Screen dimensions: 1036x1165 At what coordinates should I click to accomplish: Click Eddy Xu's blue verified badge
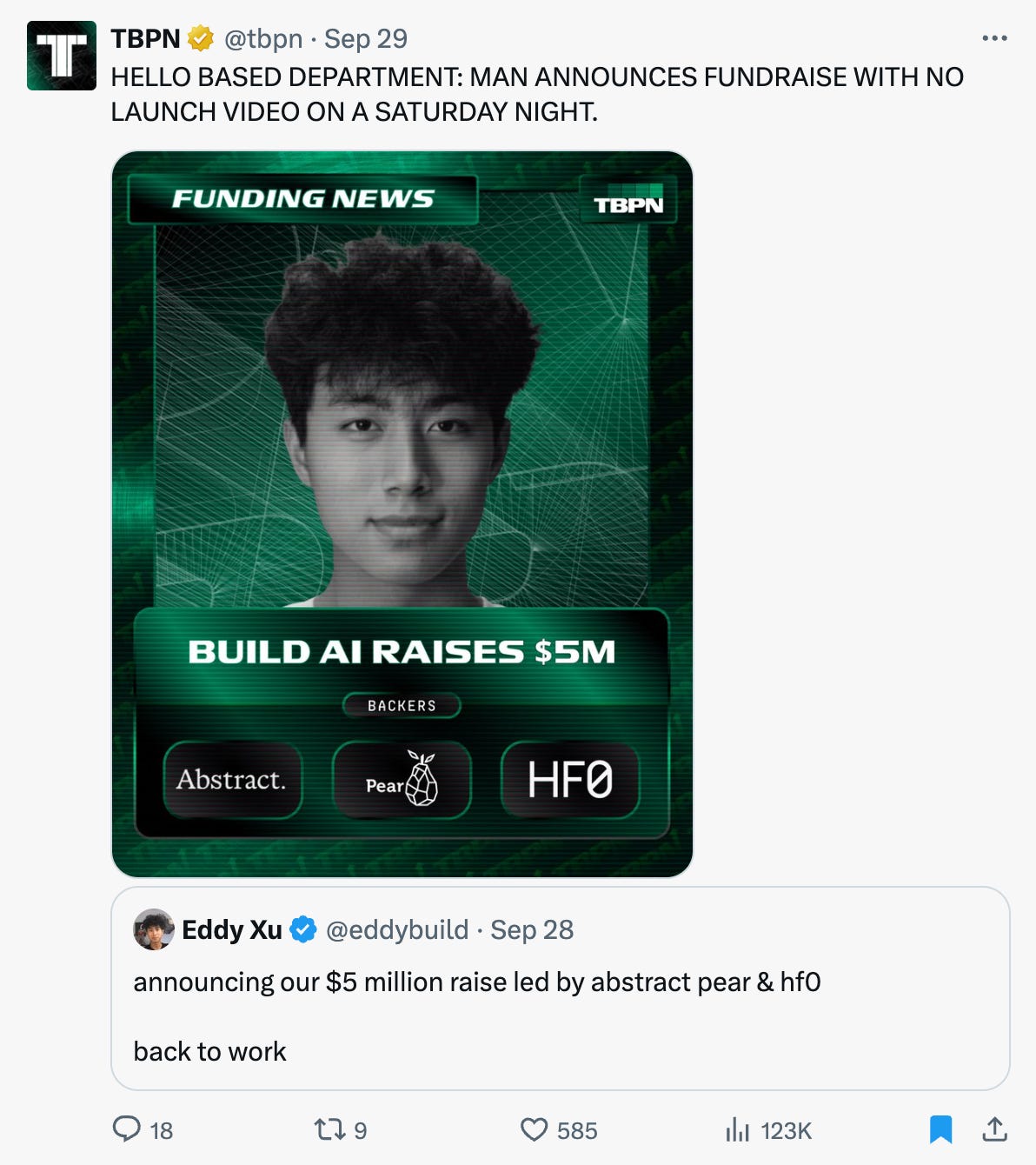click(x=303, y=929)
